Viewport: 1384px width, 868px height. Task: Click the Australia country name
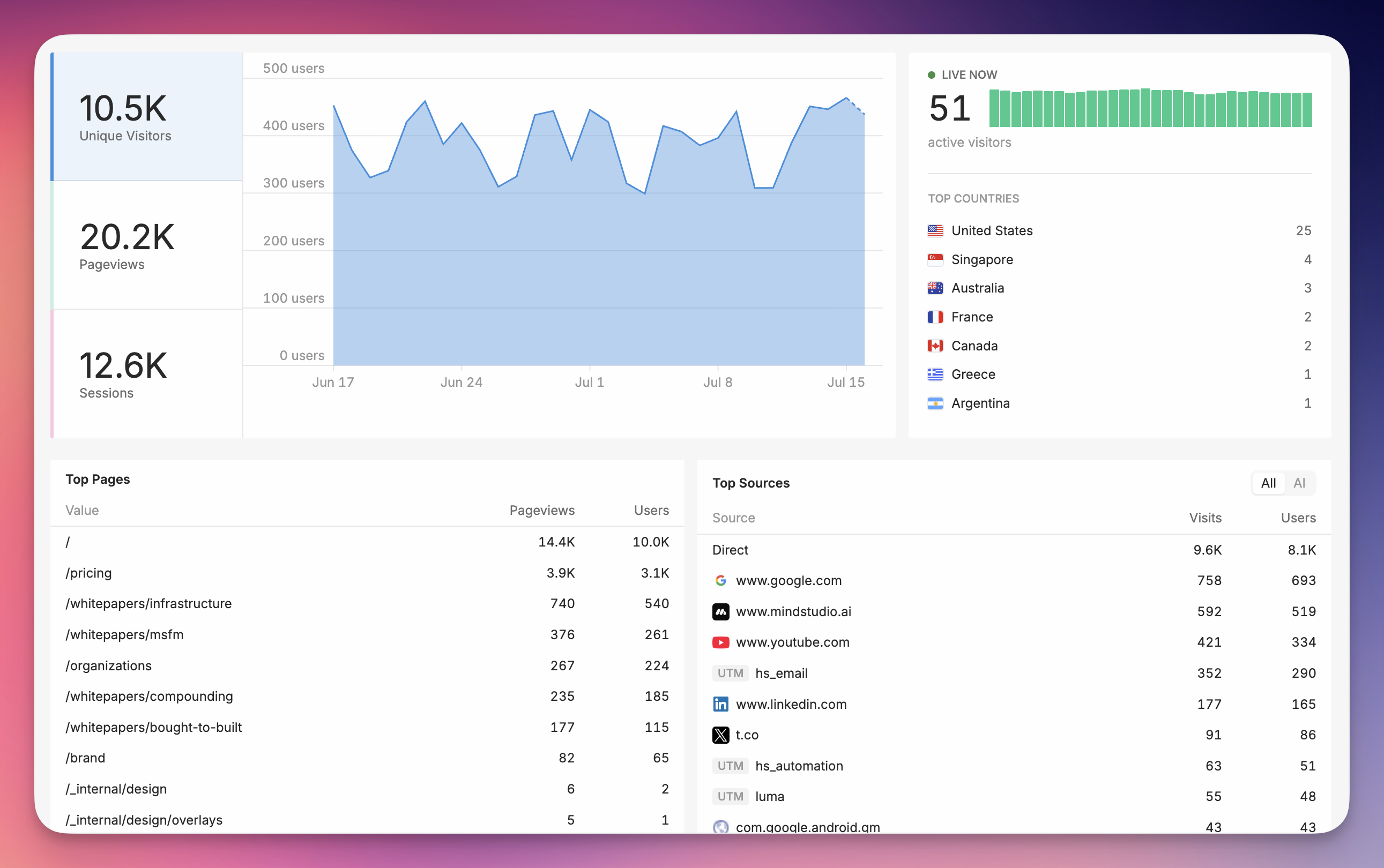coord(977,288)
